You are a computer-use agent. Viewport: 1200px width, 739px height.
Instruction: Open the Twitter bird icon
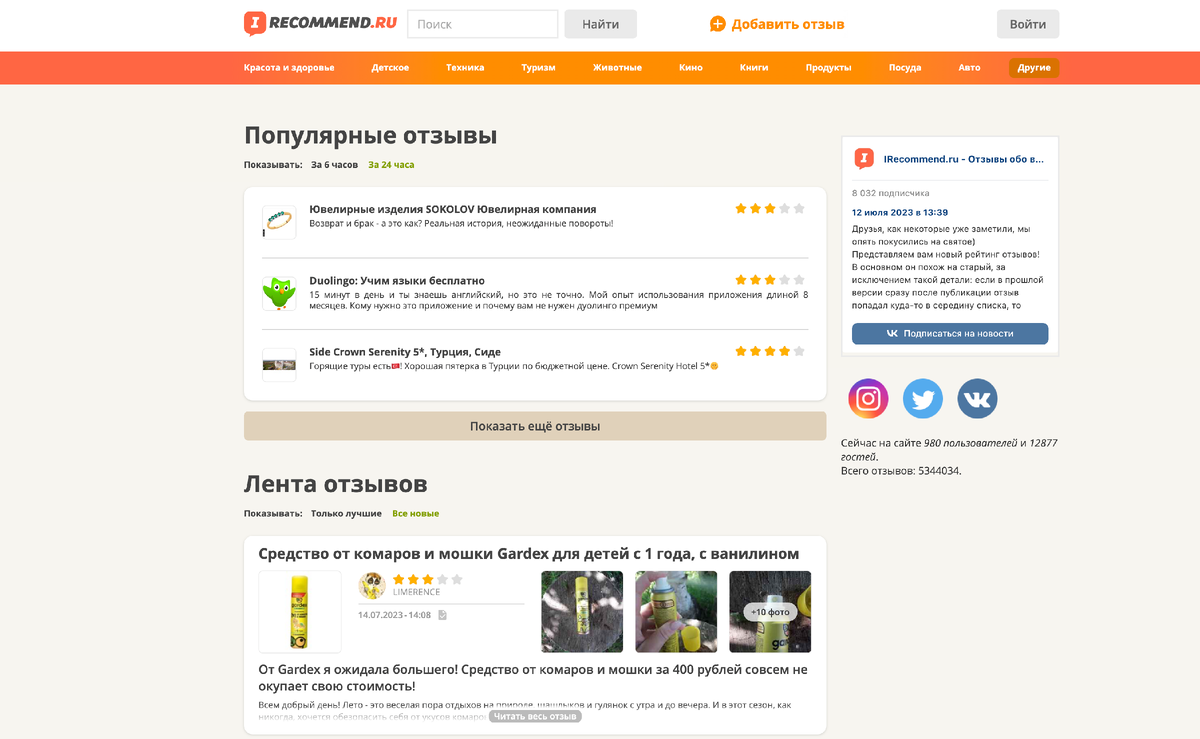[x=923, y=398]
